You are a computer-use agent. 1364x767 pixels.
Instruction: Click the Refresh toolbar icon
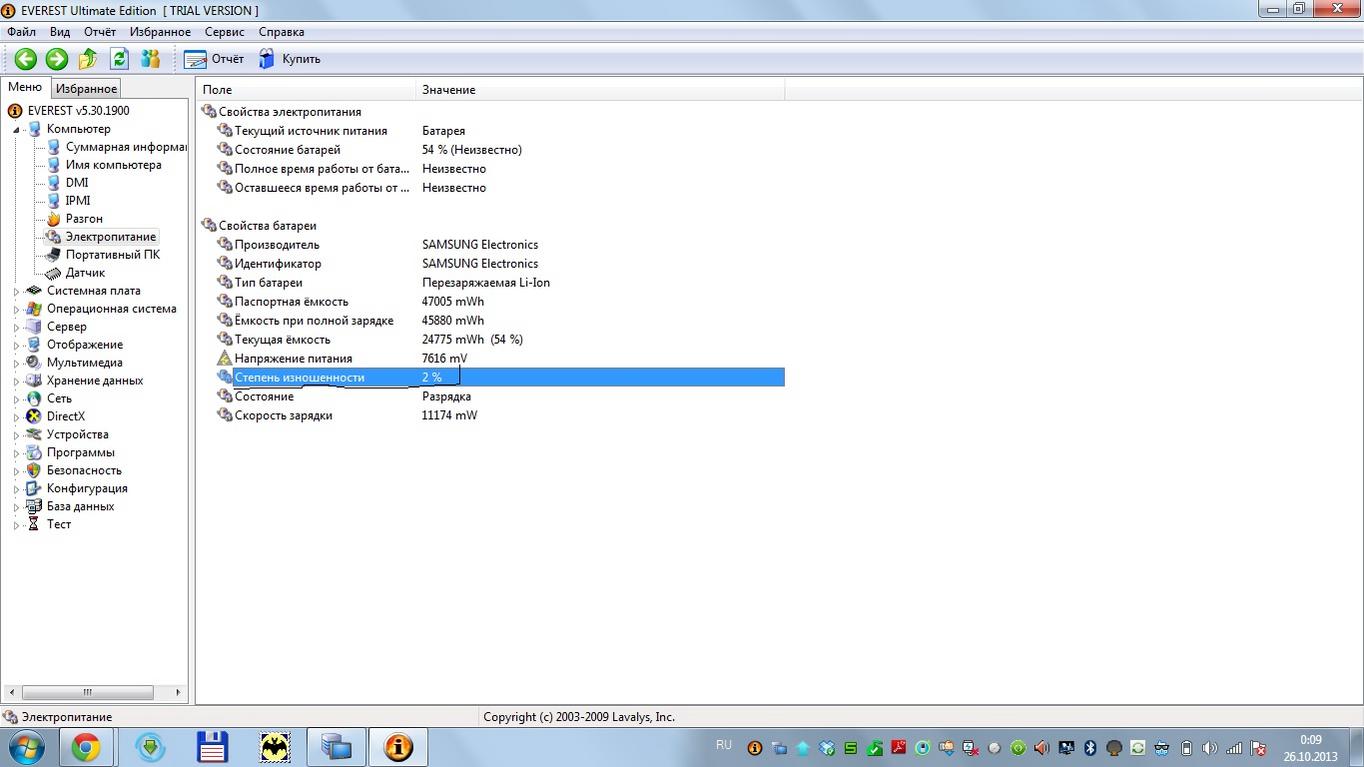point(119,59)
